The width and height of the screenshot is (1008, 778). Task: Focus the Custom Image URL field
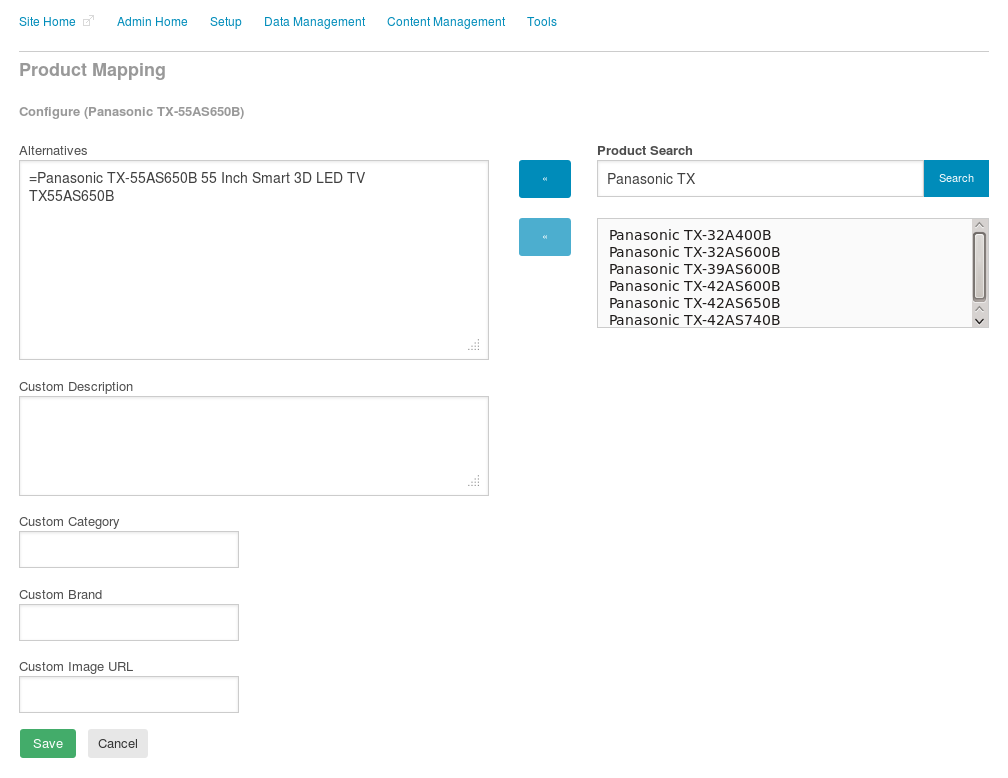coord(129,694)
